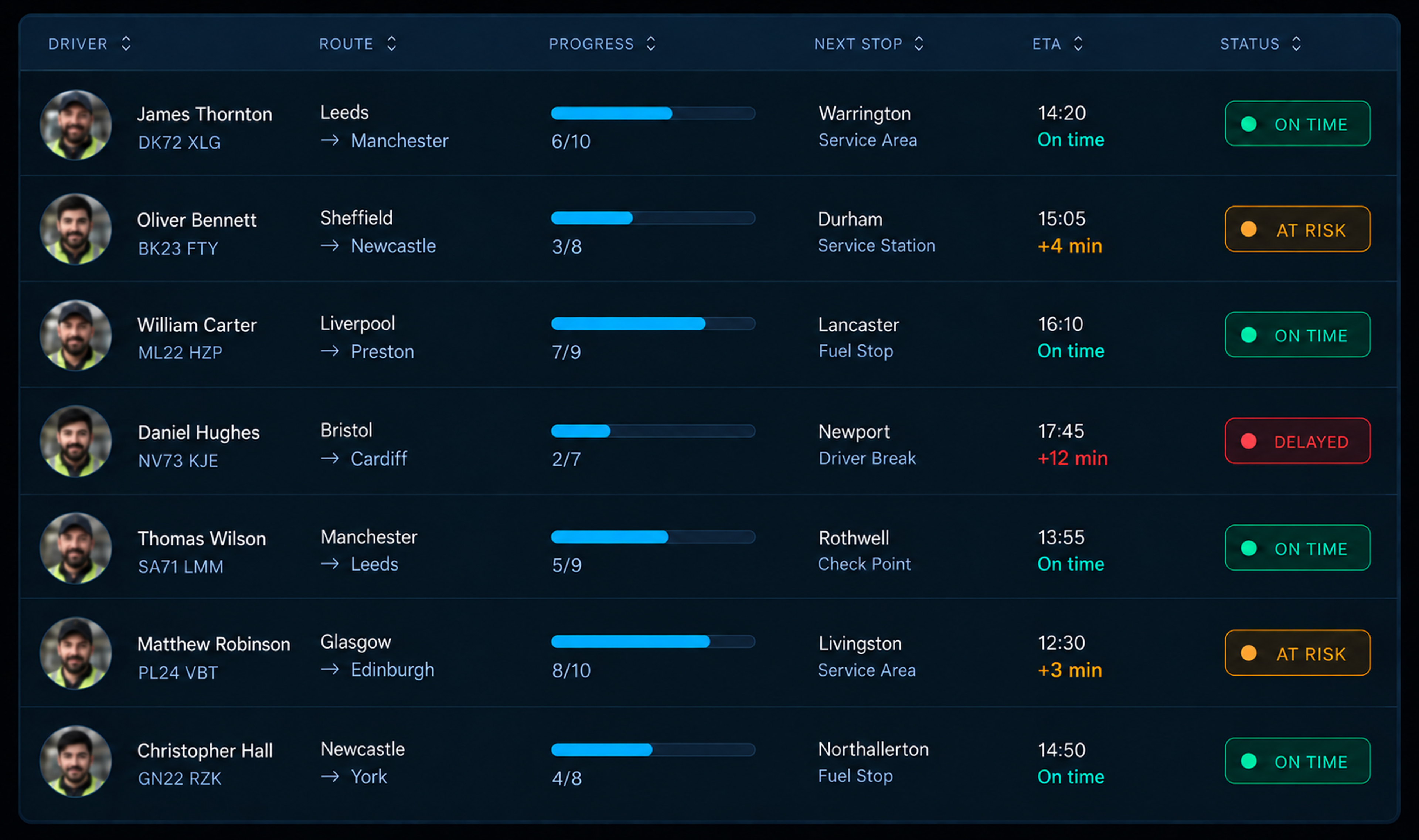Click the 13:55 ETA time

click(x=1061, y=537)
